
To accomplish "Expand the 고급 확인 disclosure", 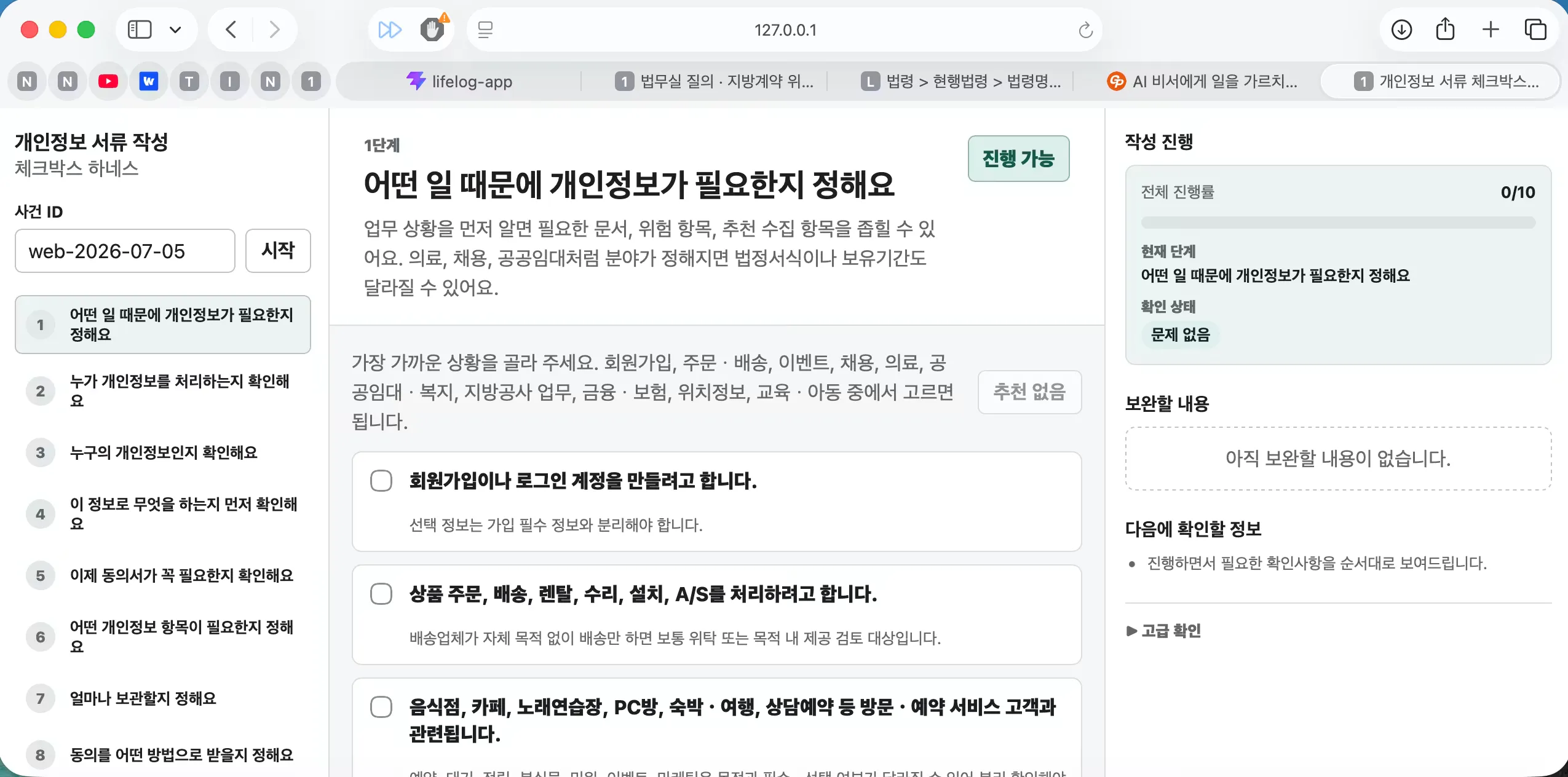I will pos(1163,631).
